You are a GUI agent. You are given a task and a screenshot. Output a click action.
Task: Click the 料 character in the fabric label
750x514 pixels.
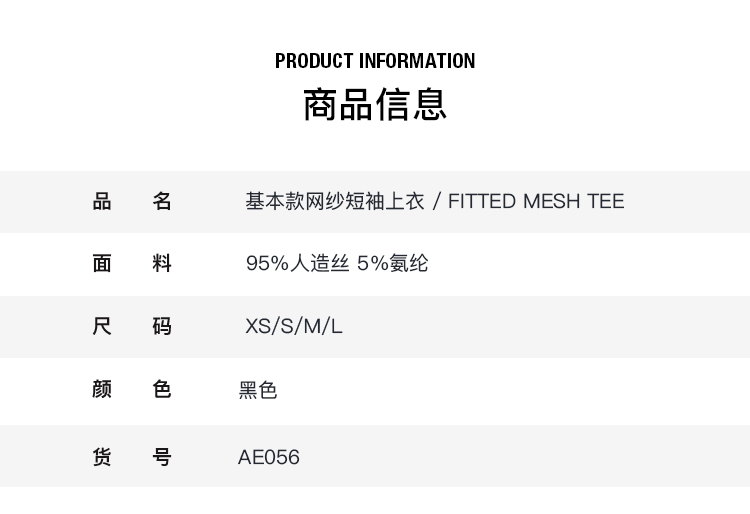[x=162, y=263]
